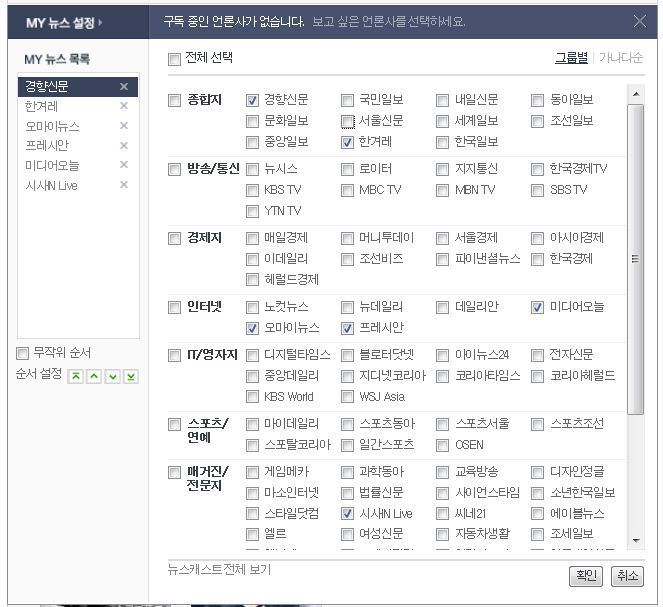Check the 전자신문 checkbox

tap(537, 355)
